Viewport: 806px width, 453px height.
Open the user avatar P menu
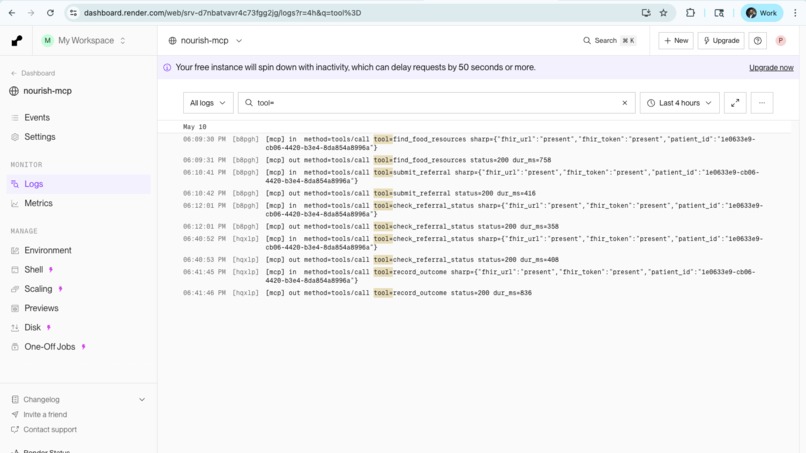tap(780, 41)
